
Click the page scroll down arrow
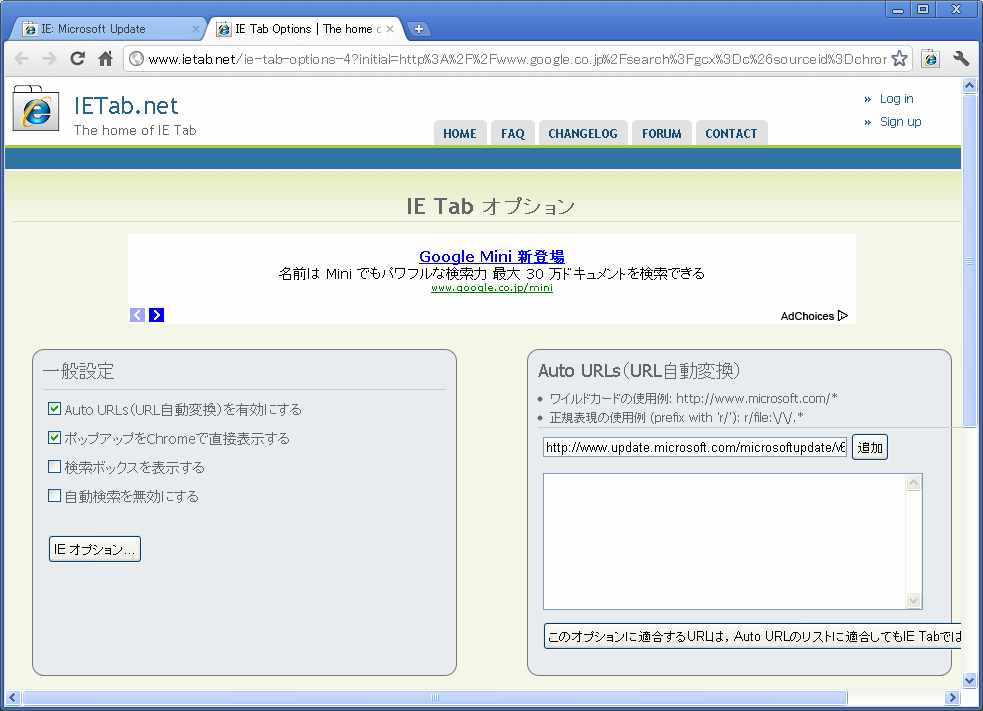tap(970, 680)
